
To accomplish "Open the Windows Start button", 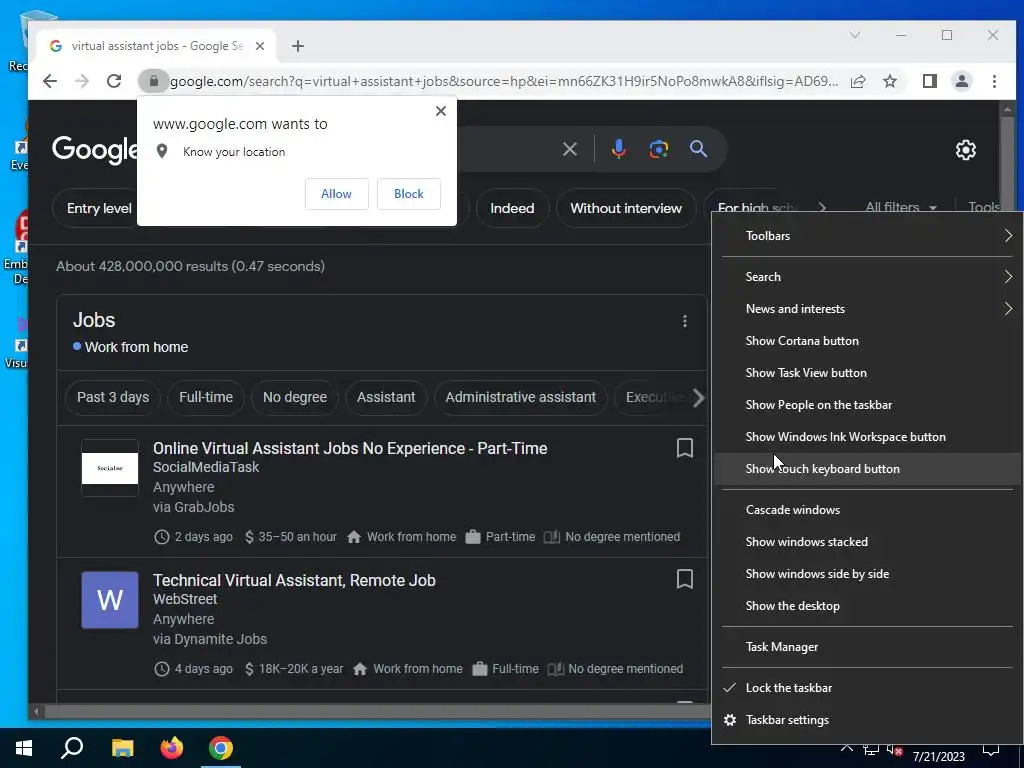I will [x=24, y=748].
